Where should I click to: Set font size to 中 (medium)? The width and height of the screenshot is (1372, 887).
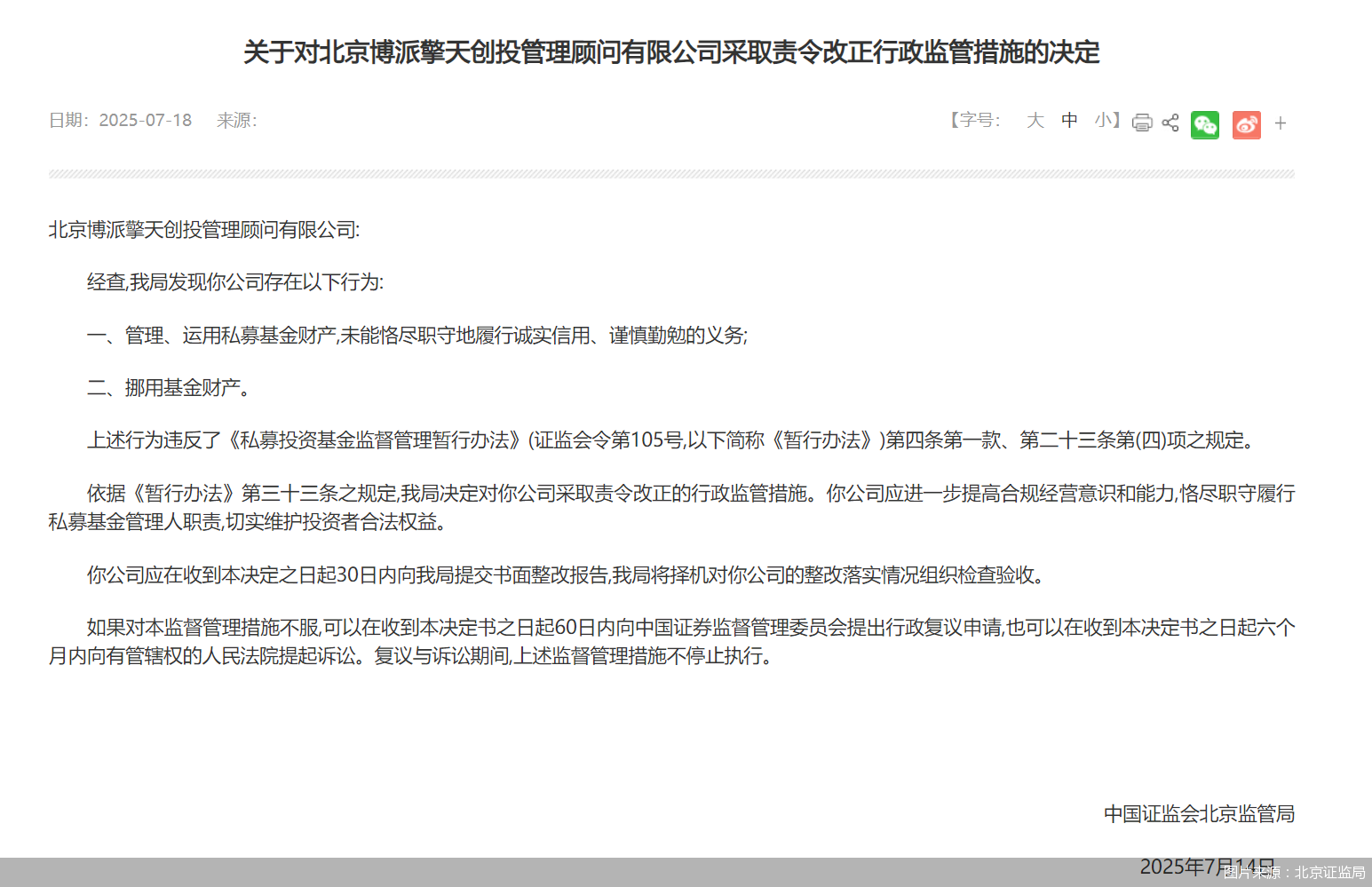click(1069, 120)
